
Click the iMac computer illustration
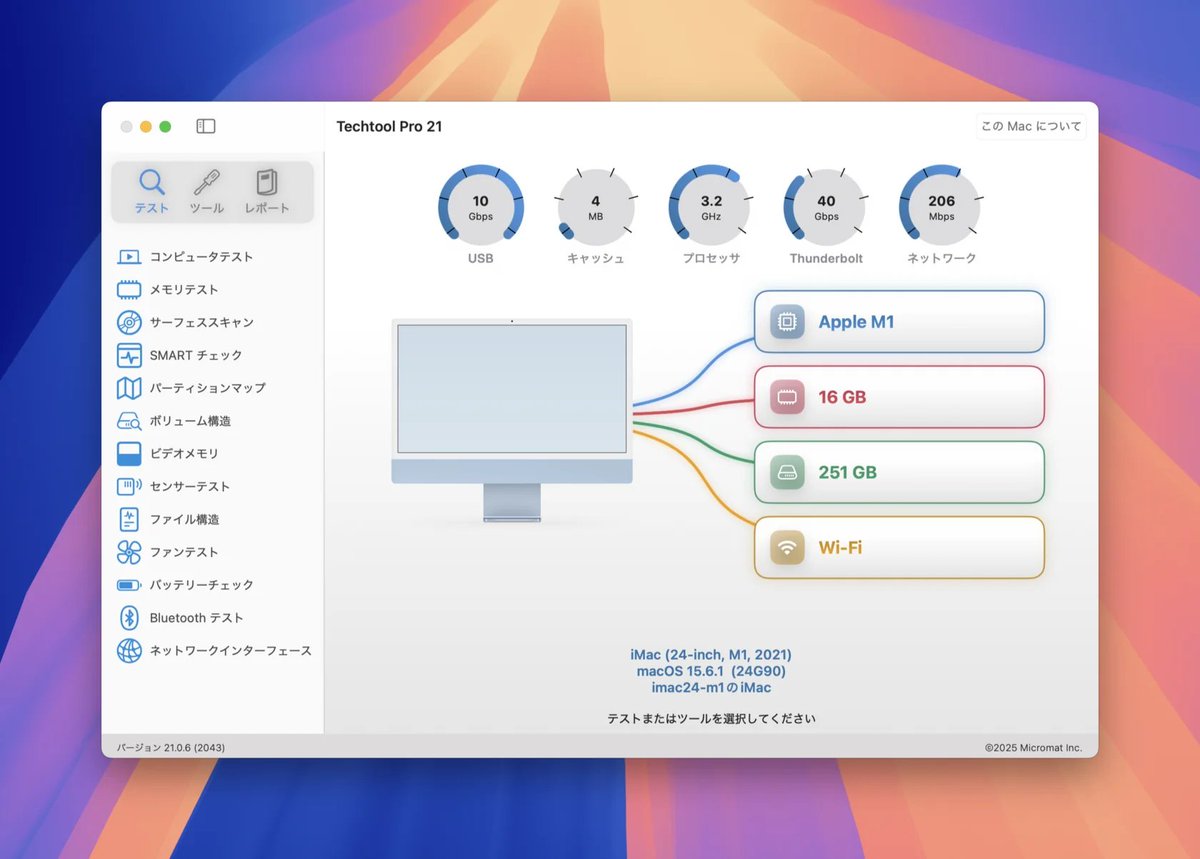click(x=512, y=420)
